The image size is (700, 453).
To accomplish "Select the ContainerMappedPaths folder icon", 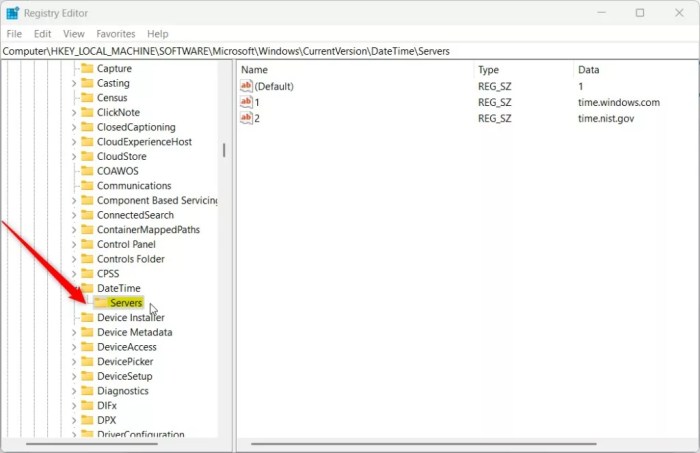I will tap(87, 230).
